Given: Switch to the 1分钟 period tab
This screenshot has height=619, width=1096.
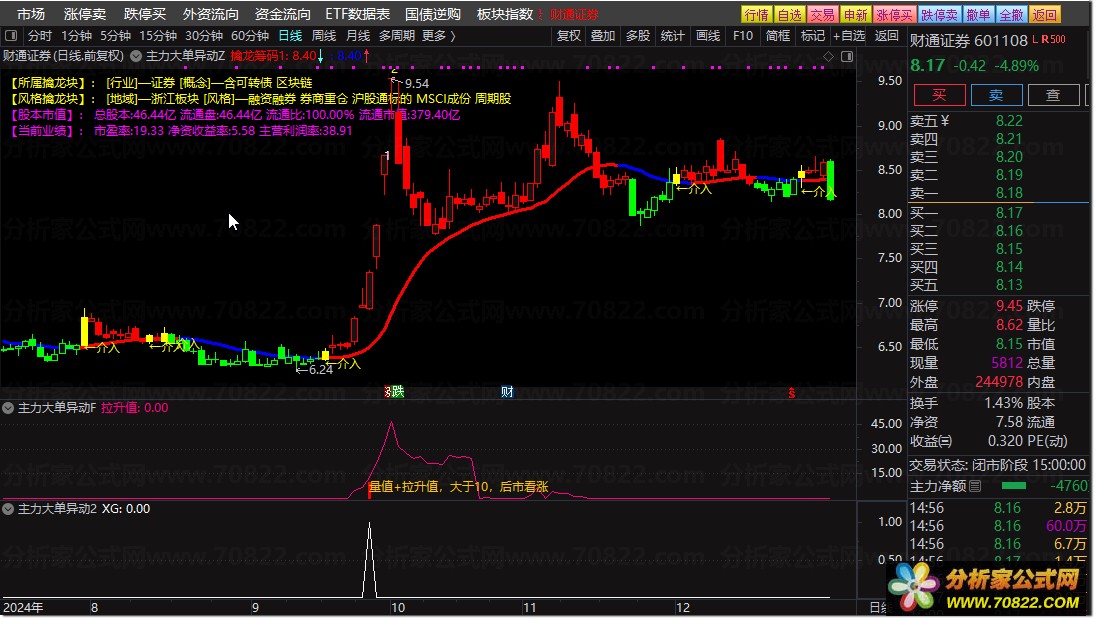Looking at the screenshot, I should (x=77, y=35).
